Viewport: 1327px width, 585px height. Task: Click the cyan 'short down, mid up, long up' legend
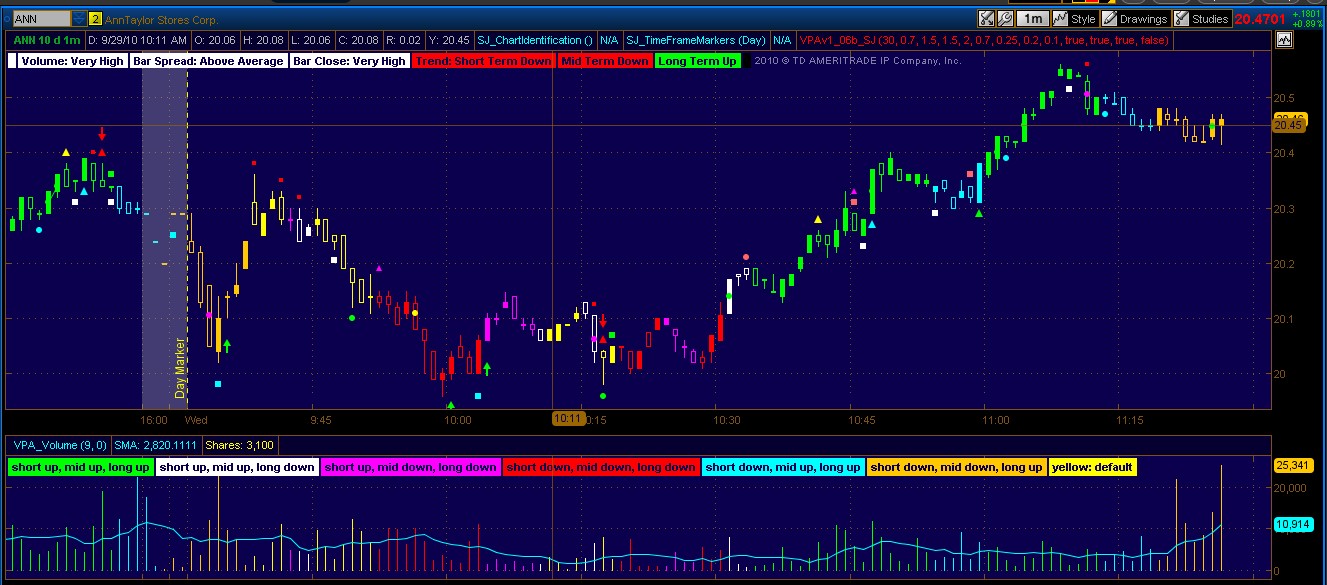click(782, 467)
